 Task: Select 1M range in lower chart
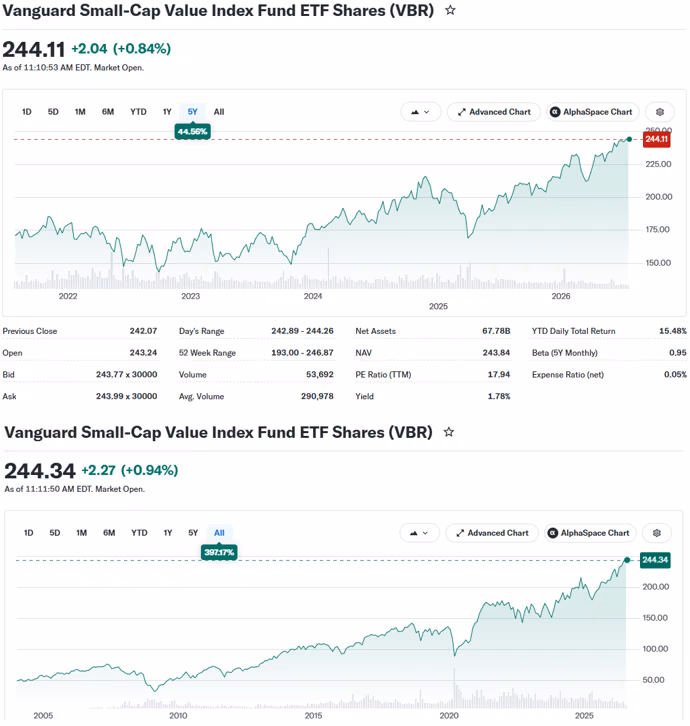point(82,532)
